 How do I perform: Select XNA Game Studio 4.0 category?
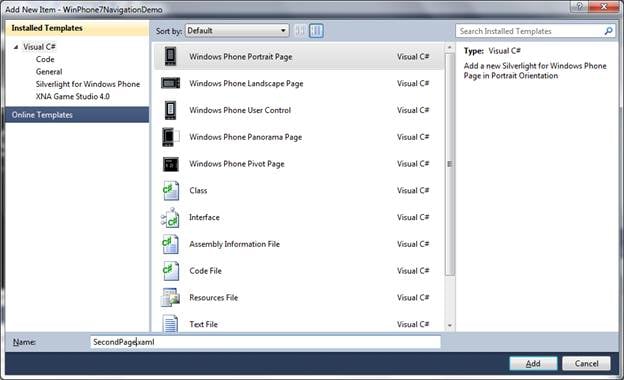pos(72,96)
